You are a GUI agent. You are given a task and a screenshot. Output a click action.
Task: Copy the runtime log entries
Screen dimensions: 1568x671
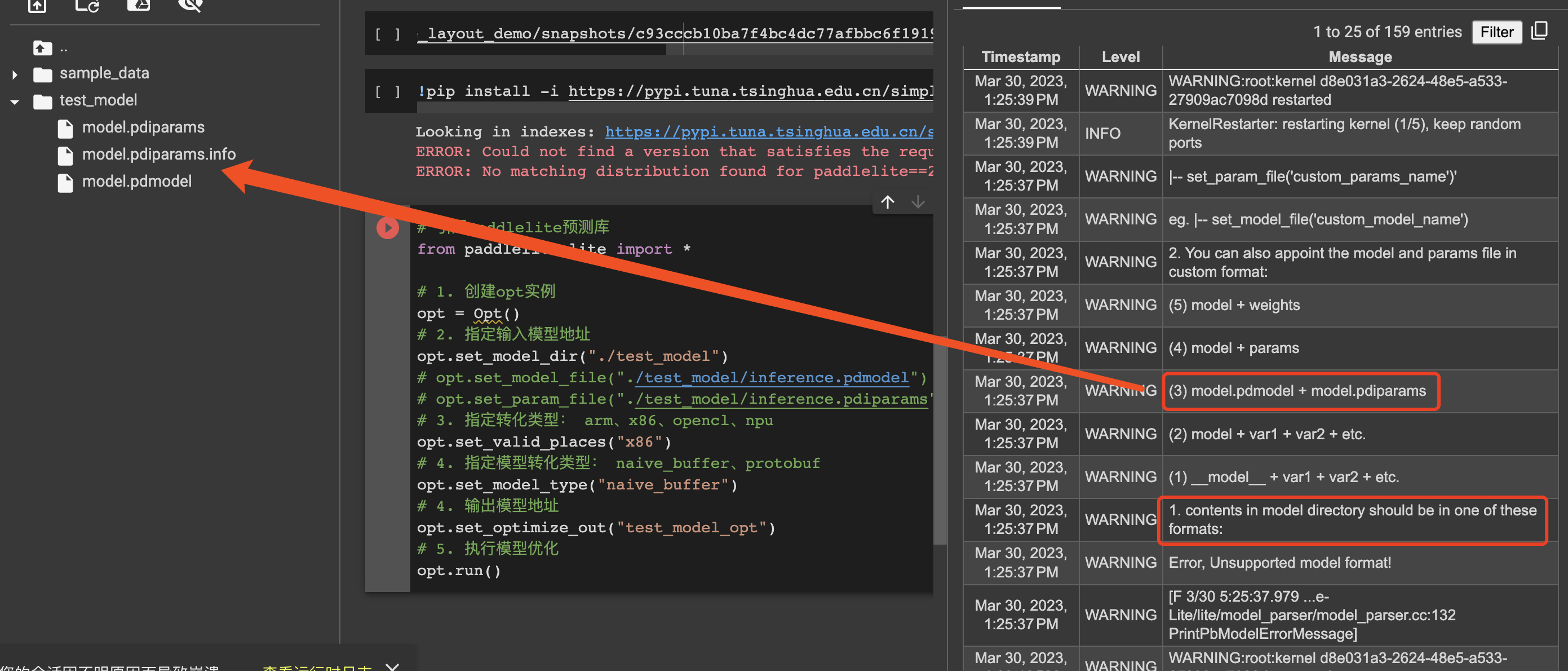coord(1540,30)
